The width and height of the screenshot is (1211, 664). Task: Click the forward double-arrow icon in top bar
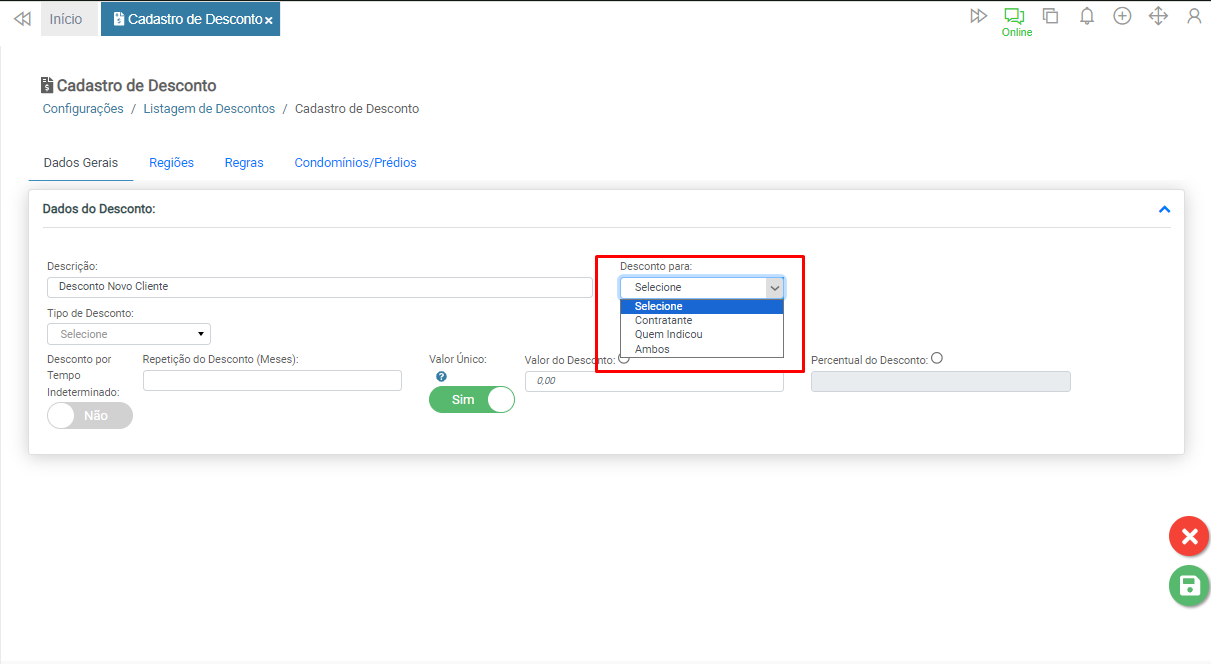point(978,16)
